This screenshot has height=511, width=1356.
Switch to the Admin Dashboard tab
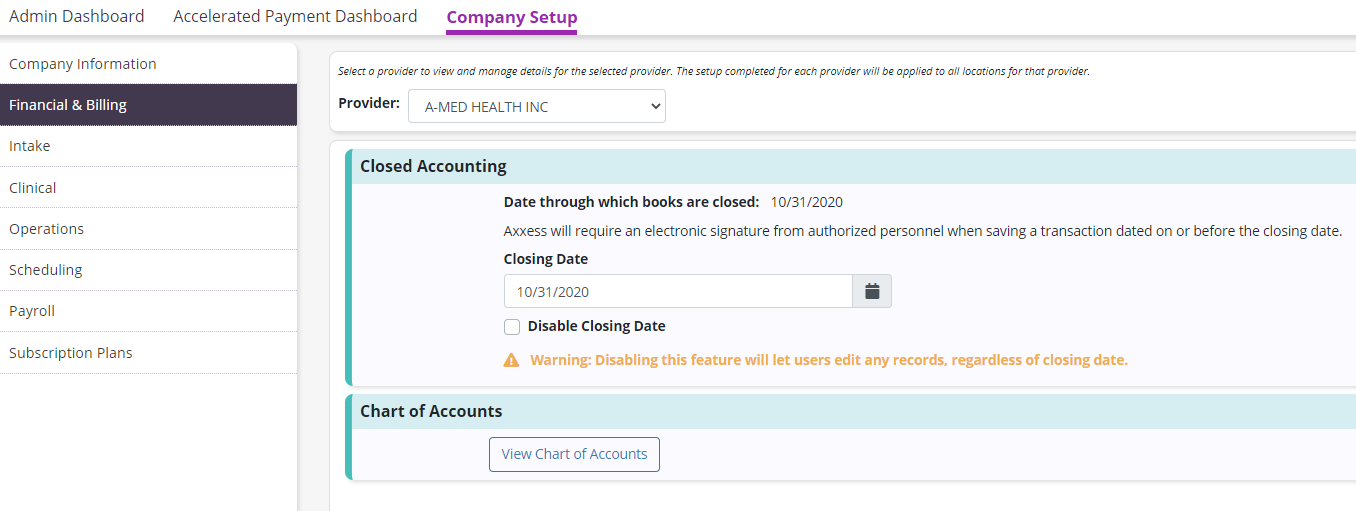click(x=76, y=16)
